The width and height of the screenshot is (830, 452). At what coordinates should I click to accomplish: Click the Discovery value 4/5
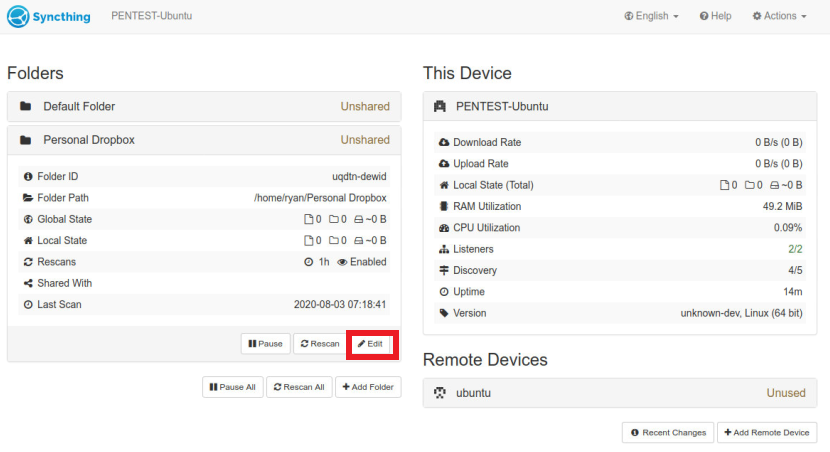(x=795, y=270)
